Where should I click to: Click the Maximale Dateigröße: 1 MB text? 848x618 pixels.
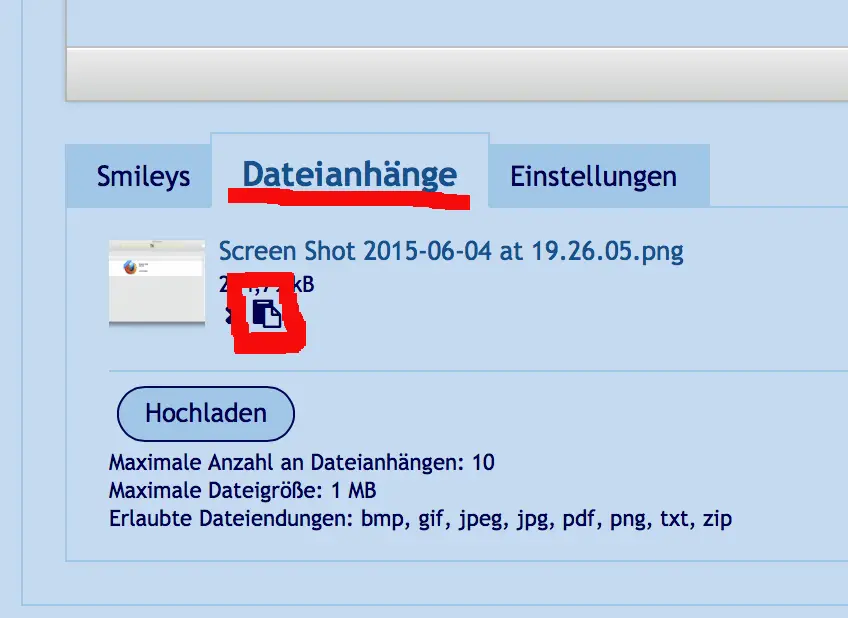[242, 491]
